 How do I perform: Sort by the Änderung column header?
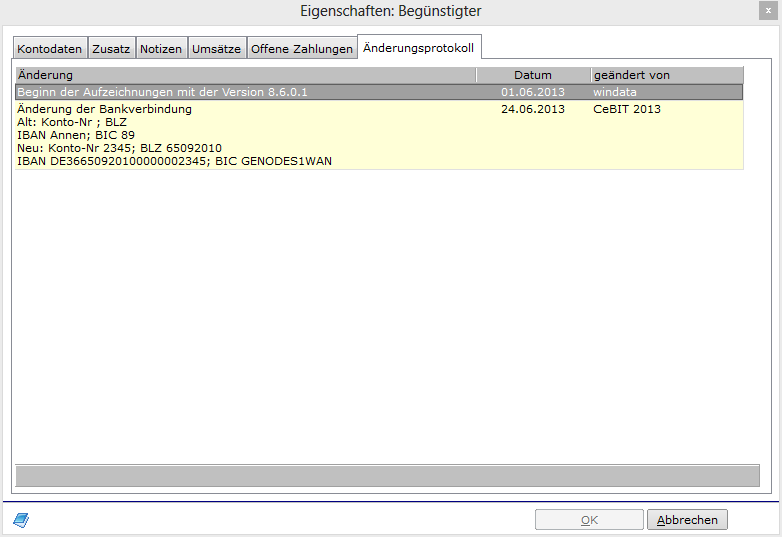[x=246, y=75]
